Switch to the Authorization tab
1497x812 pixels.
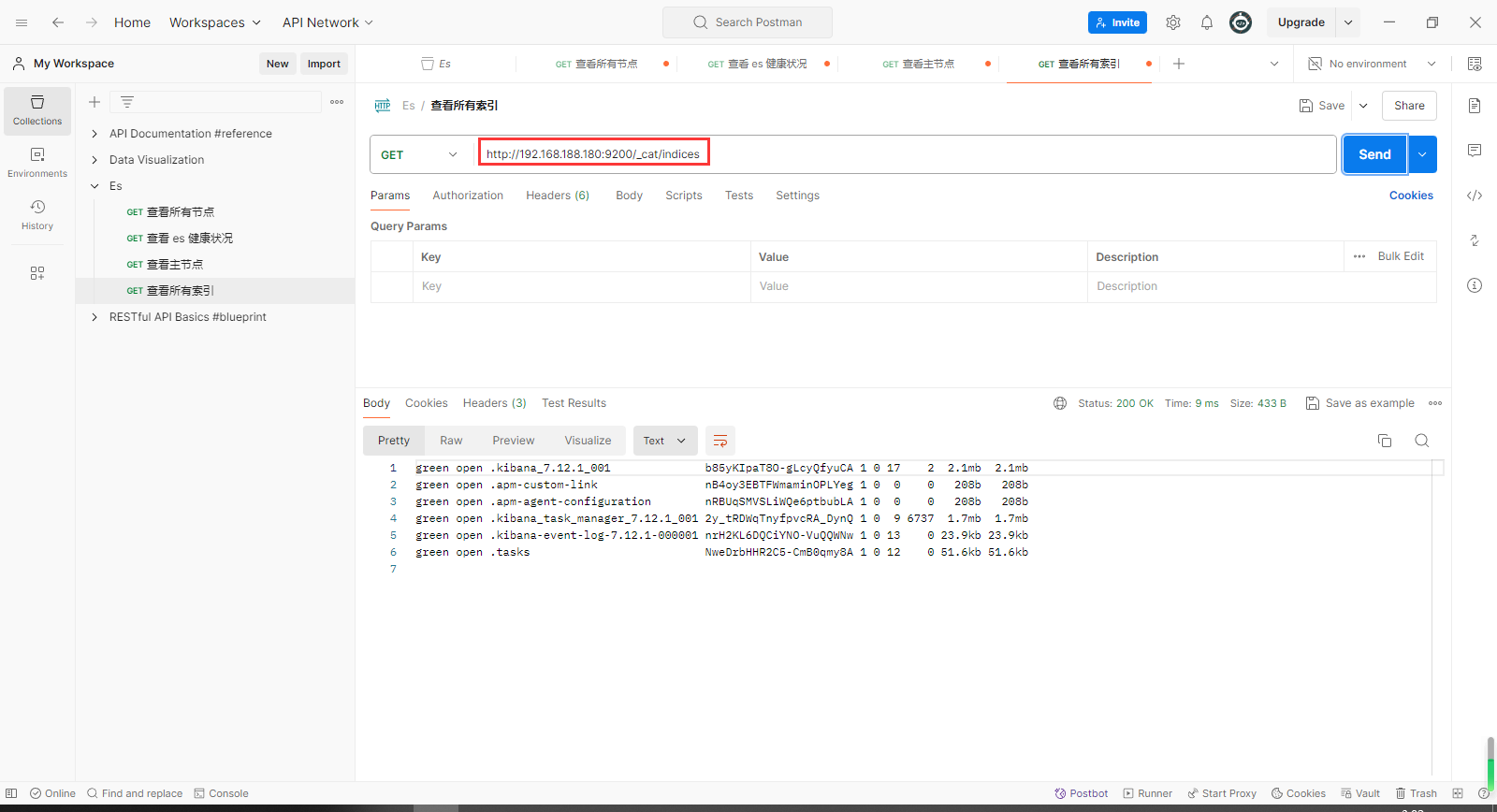pyautogui.click(x=468, y=196)
